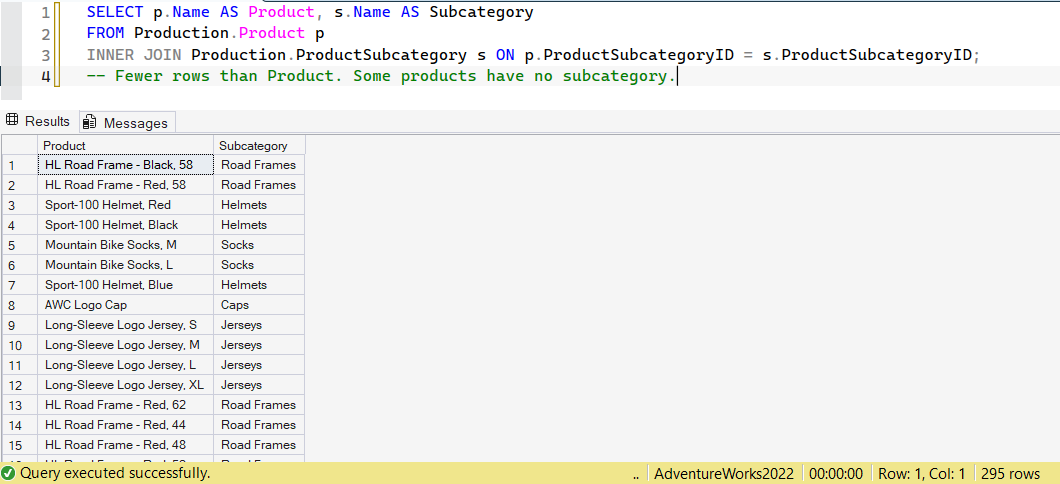Select row 1 header
The width and height of the screenshot is (1060, 484).
click(x=20, y=165)
